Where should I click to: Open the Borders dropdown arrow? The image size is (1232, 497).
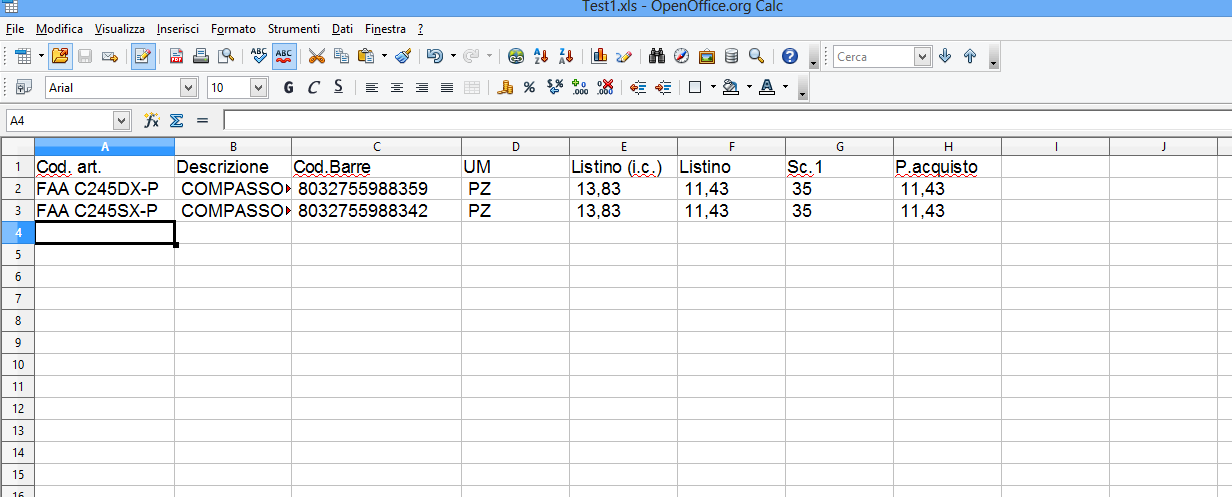tap(713, 88)
